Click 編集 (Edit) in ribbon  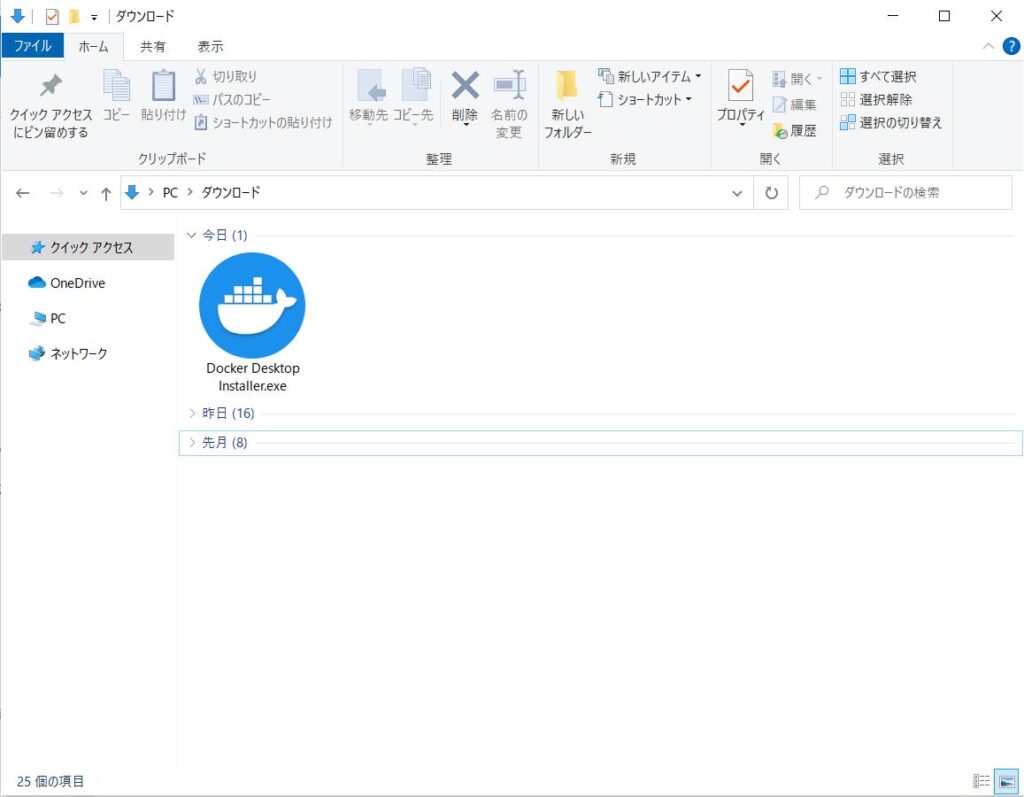(795, 105)
